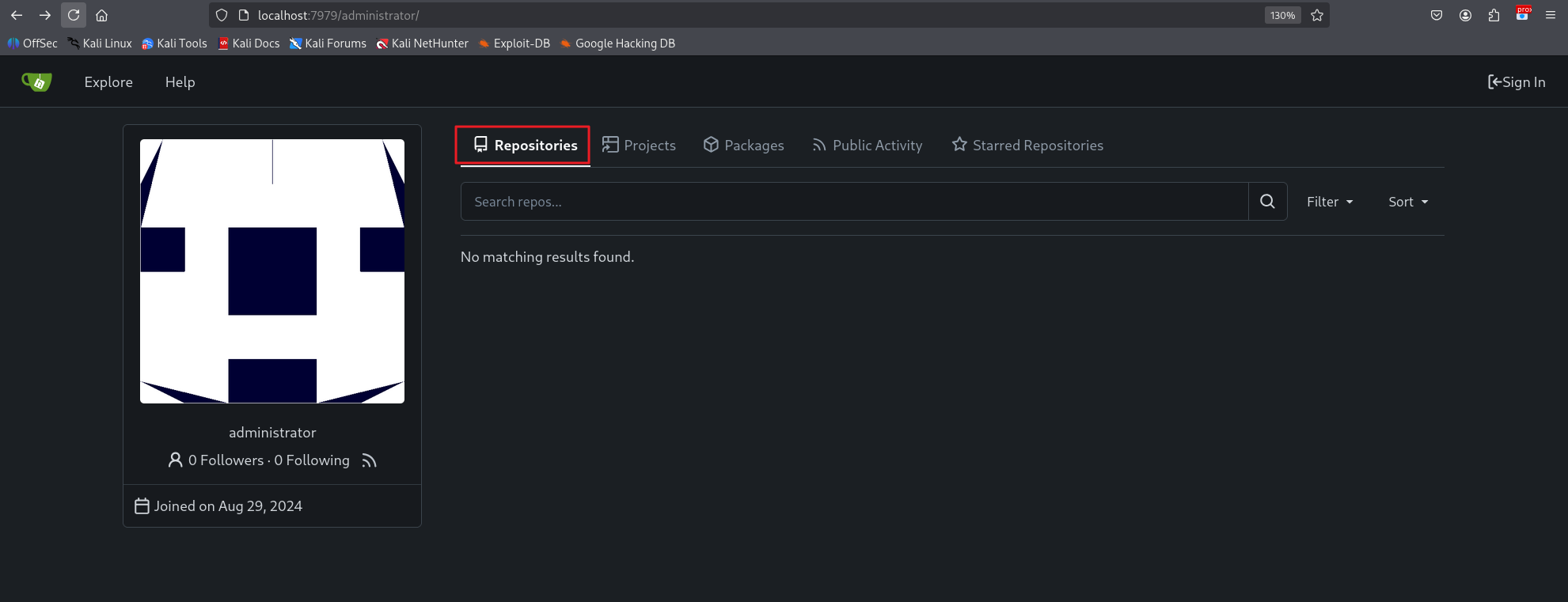Screen dimensions: 1568x602
Task: Open the browser home page icon
Action: [x=101, y=15]
